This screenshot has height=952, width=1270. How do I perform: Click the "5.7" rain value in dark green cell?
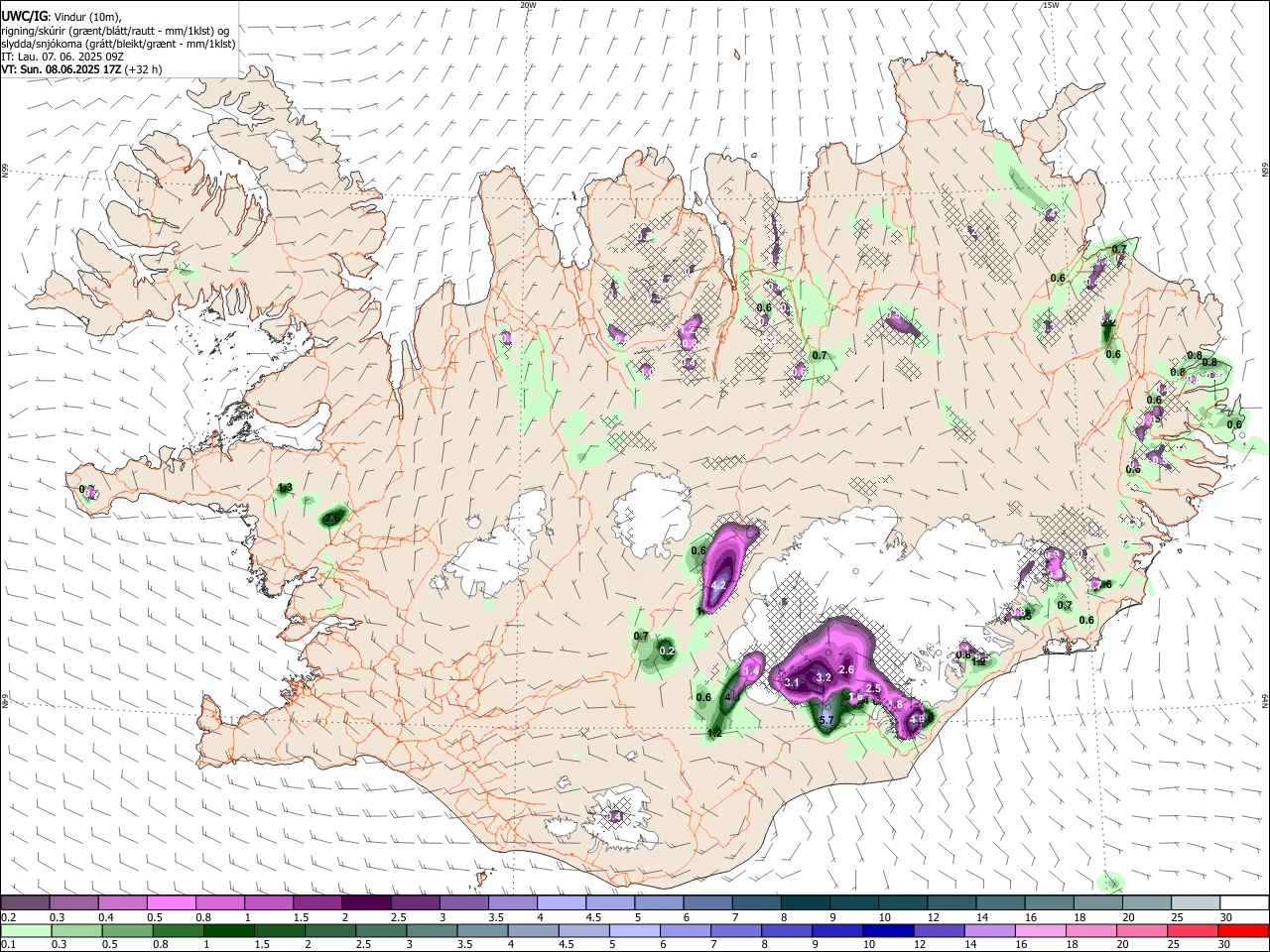tap(827, 720)
